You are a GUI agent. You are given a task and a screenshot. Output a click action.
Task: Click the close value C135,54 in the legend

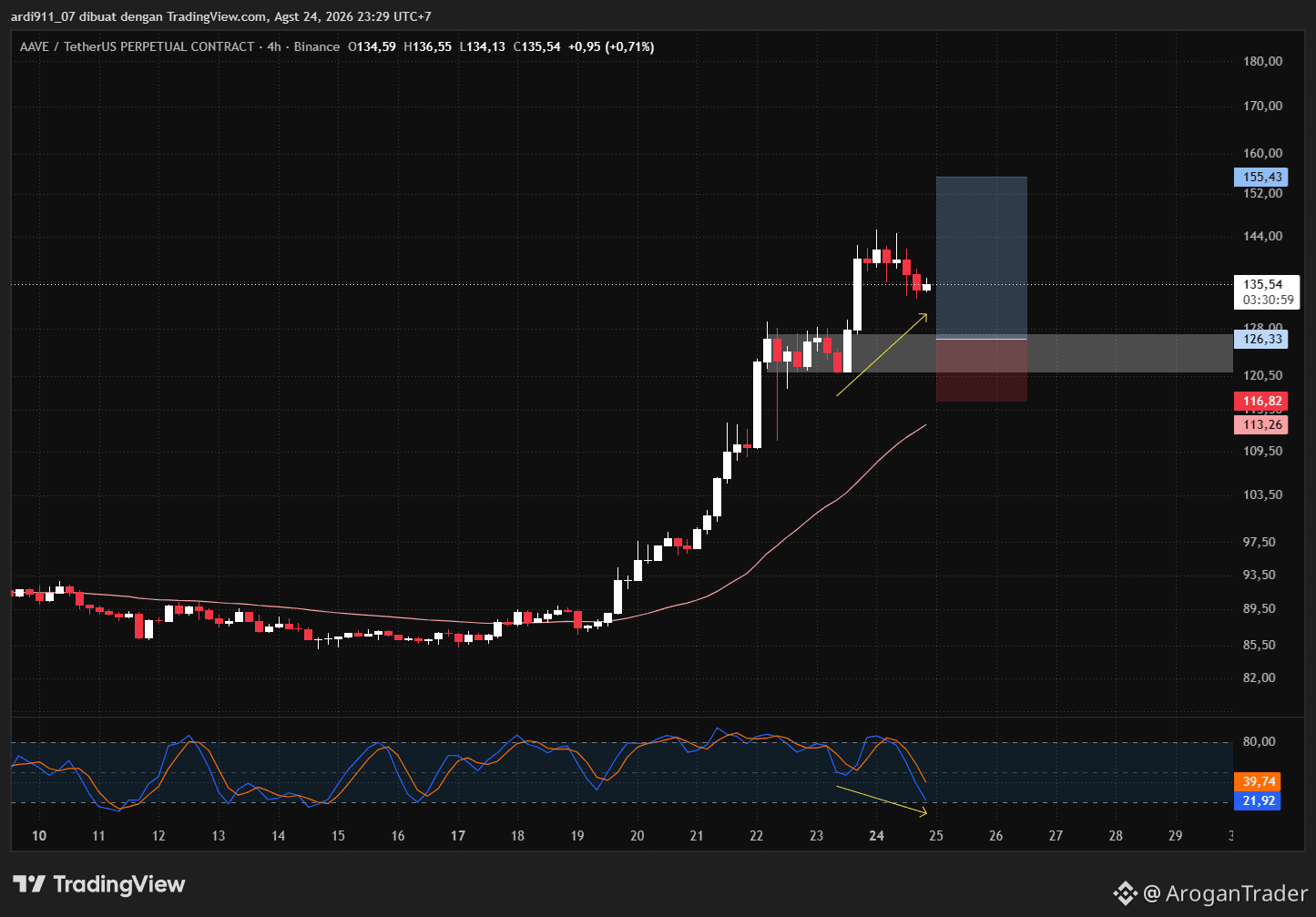(x=536, y=46)
